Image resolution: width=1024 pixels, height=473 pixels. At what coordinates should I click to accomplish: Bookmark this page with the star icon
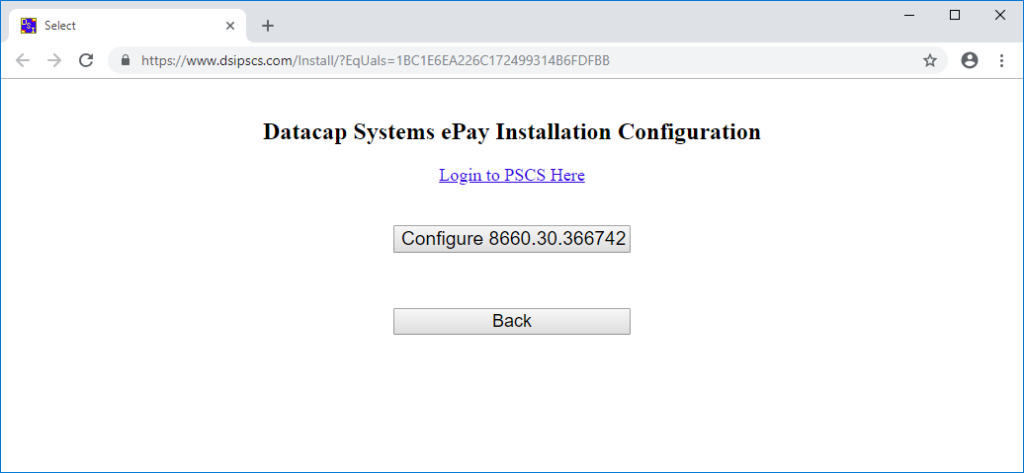click(929, 61)
